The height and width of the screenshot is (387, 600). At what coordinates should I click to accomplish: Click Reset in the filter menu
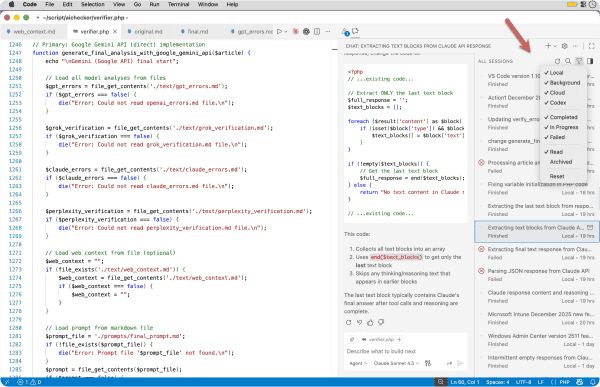pos(562,176)
